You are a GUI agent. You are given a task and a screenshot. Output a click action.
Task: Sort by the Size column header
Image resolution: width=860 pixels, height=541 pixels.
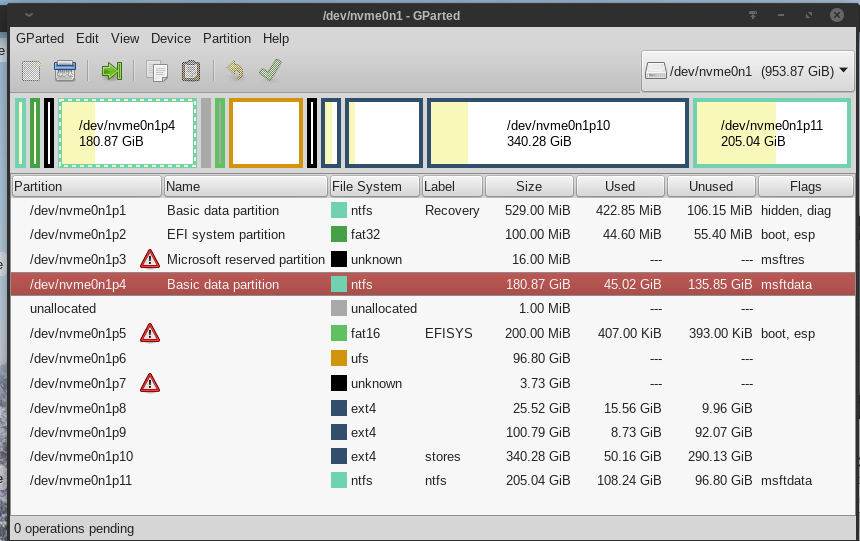(529, 186)
